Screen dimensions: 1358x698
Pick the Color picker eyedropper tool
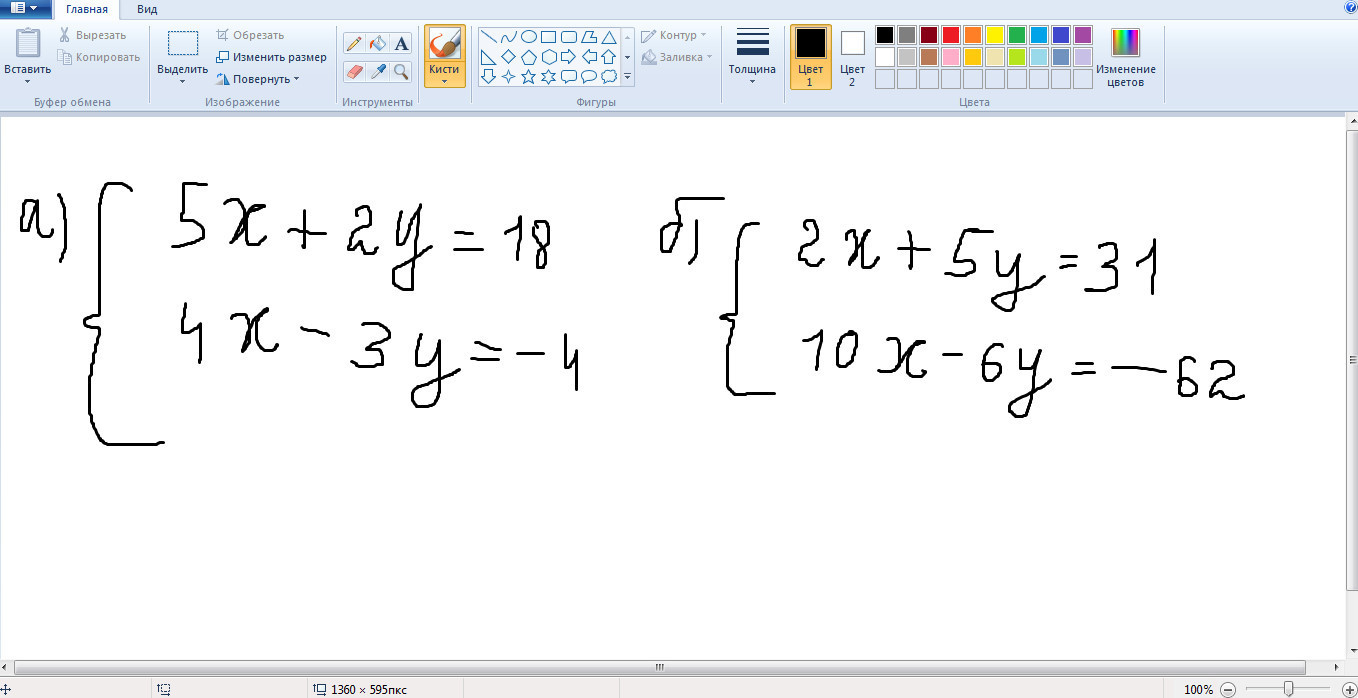coord(378,71)
